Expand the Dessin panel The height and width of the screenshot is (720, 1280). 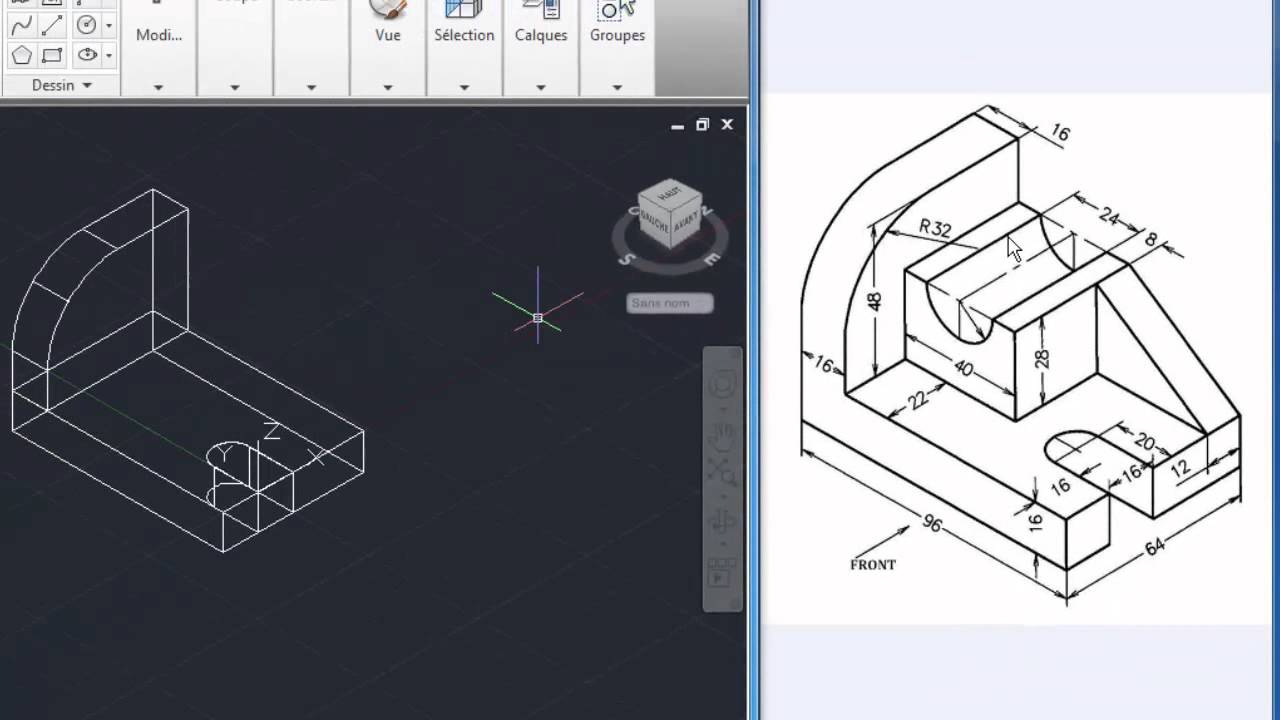click(61, 85)
